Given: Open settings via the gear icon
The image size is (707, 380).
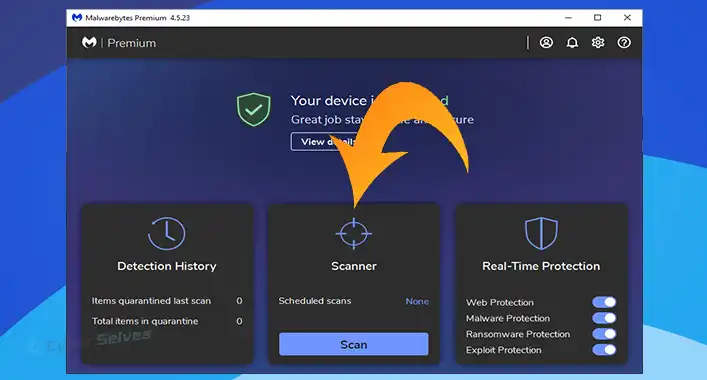Looking at the screenshot, I should coord(598,43).
